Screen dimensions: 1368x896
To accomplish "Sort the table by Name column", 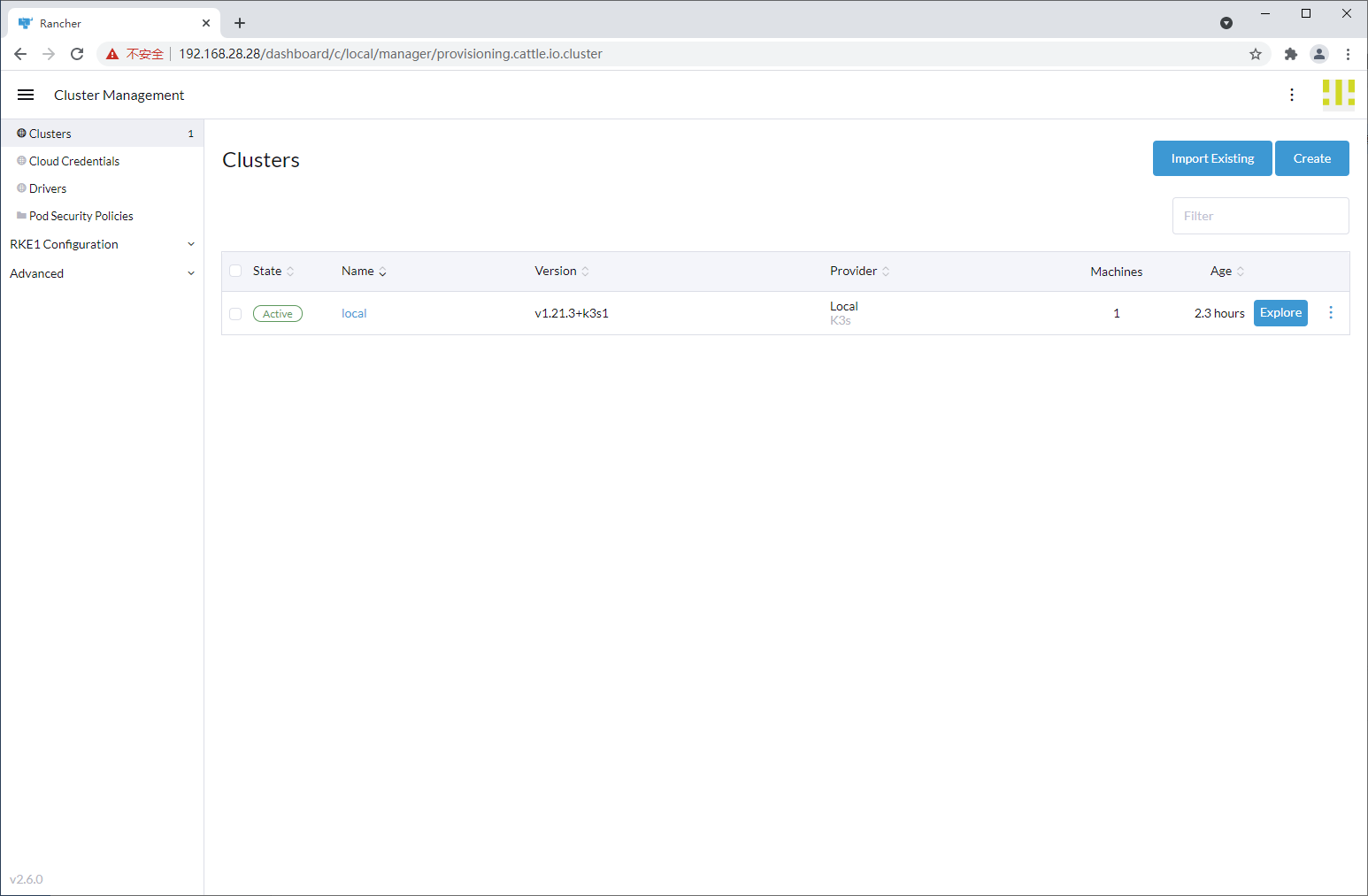I will (364, 271).
